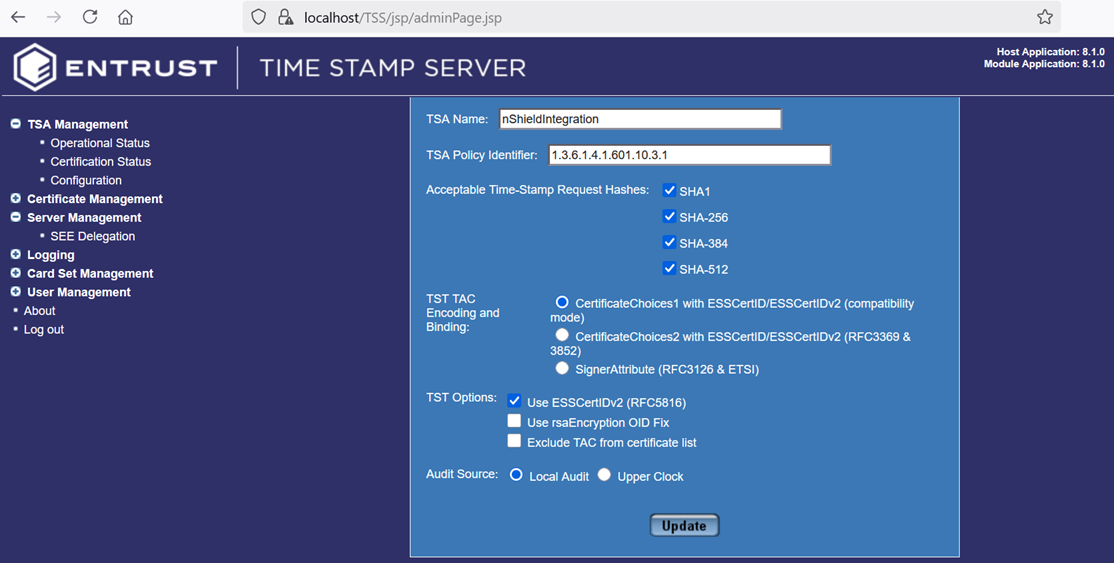Click the Update button
The image size is (1114, 563).
pos(684,525)
